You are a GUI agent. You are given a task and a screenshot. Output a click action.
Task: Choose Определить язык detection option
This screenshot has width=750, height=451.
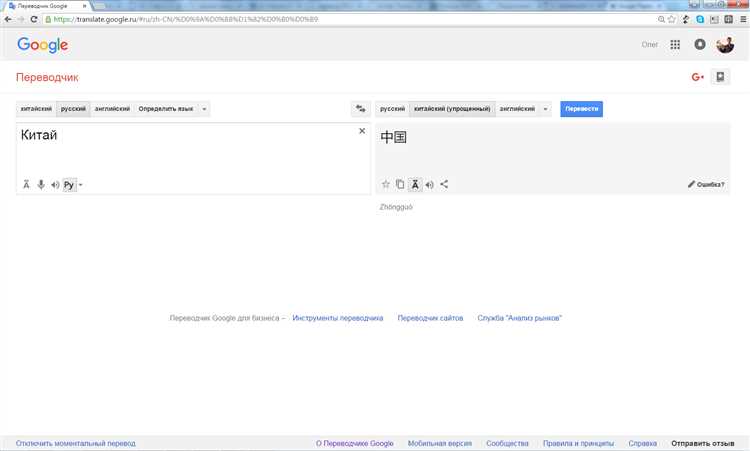[x=166, y=109]
